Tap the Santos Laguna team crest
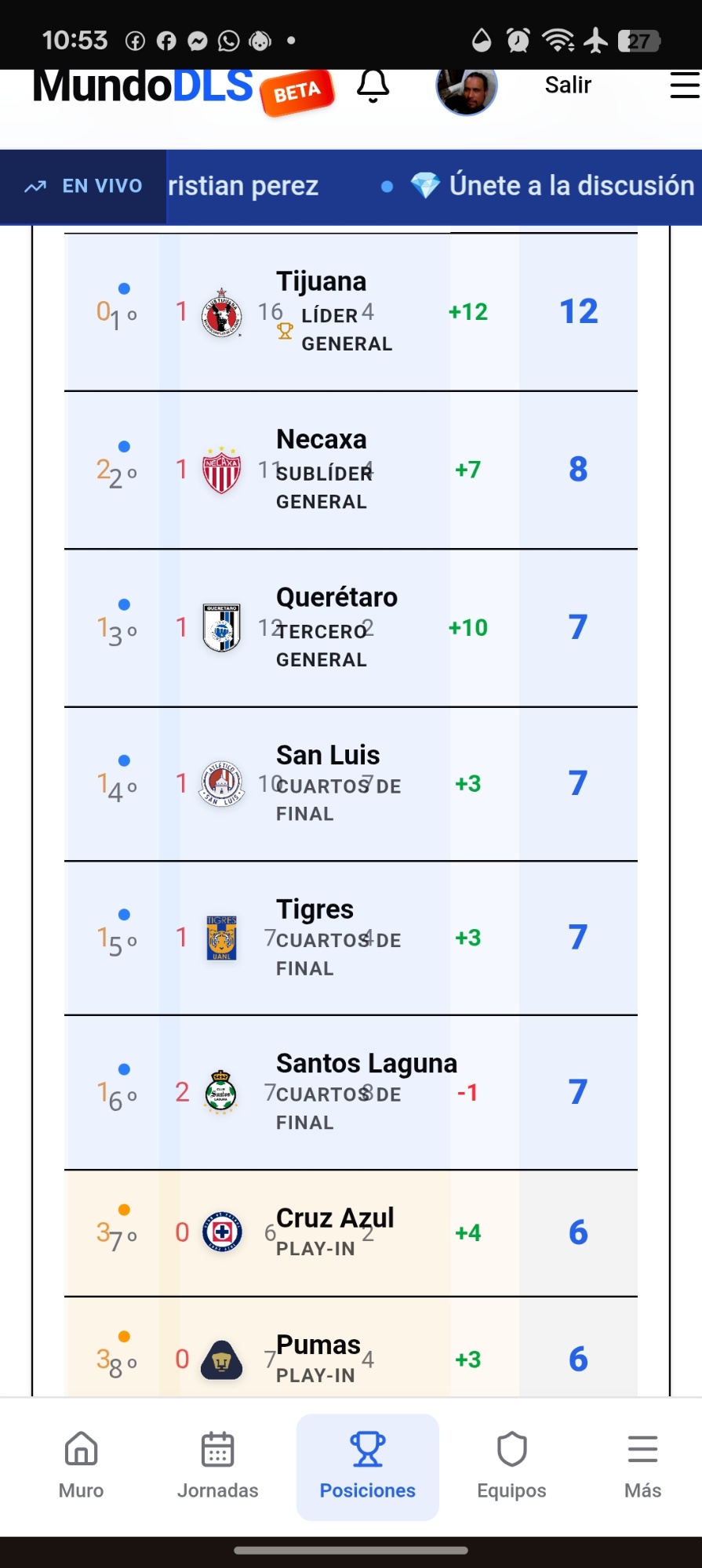The height and width of the screenshot is (1568, 702). pyautogui.click(x=221, y=1092)
